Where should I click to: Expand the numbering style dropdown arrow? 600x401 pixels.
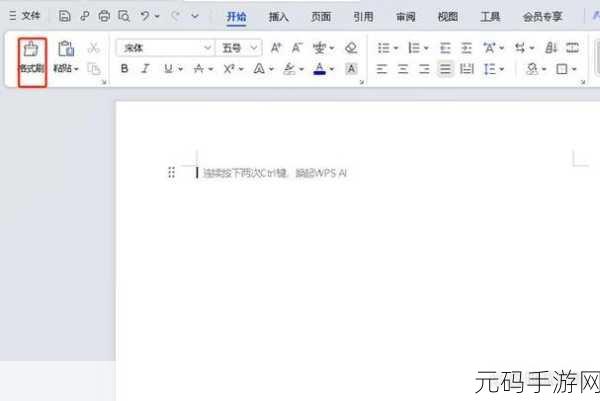426,49
